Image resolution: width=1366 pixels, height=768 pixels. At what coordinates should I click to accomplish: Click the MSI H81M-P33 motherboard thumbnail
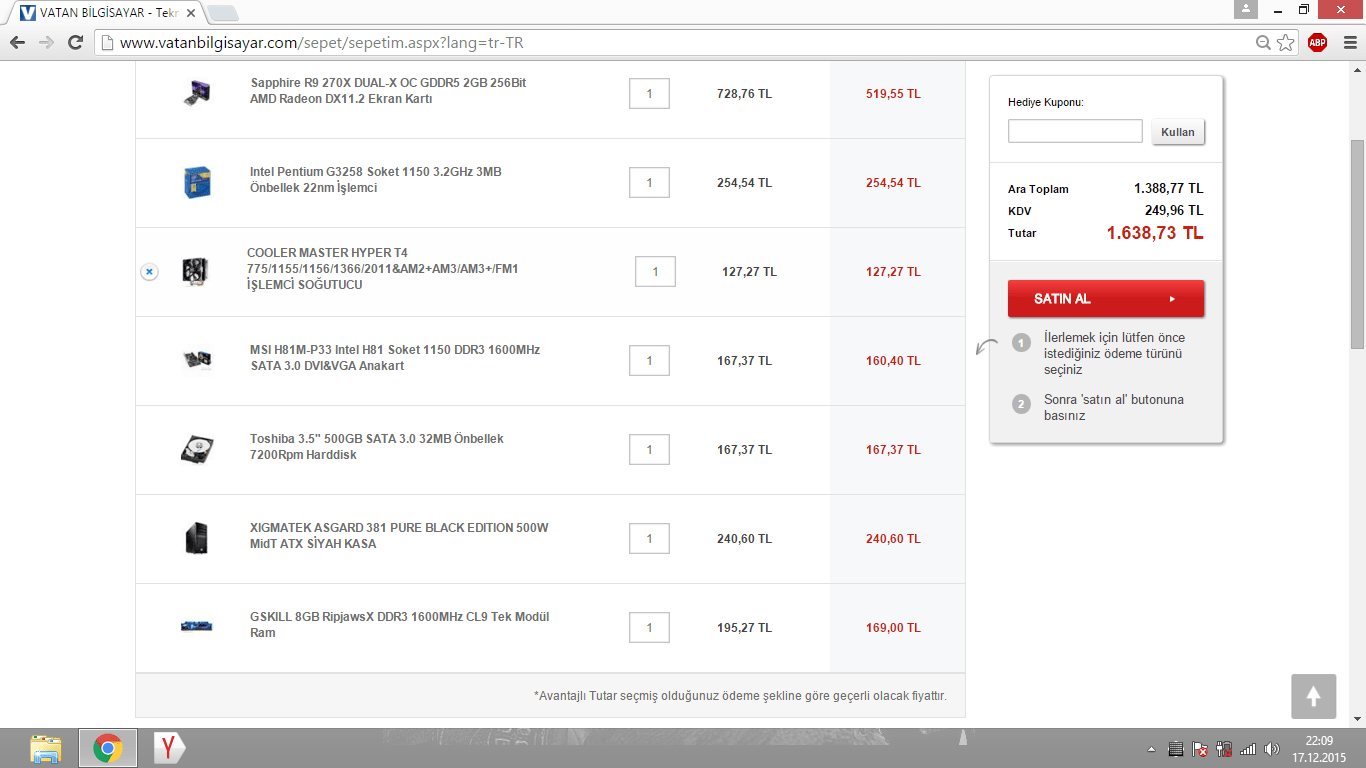point(196,360)
